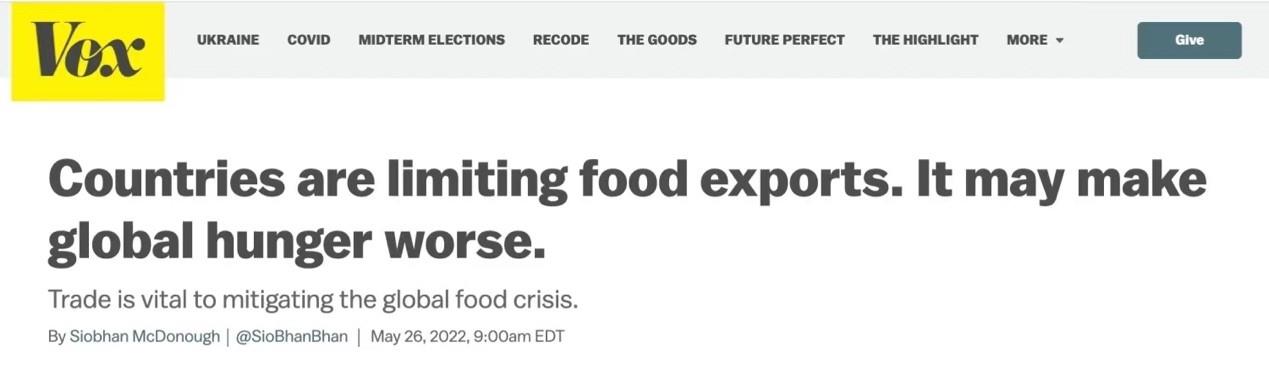1269x373 pixels.
Task: Open the Ukraine section
Action: tap(228, 40)
